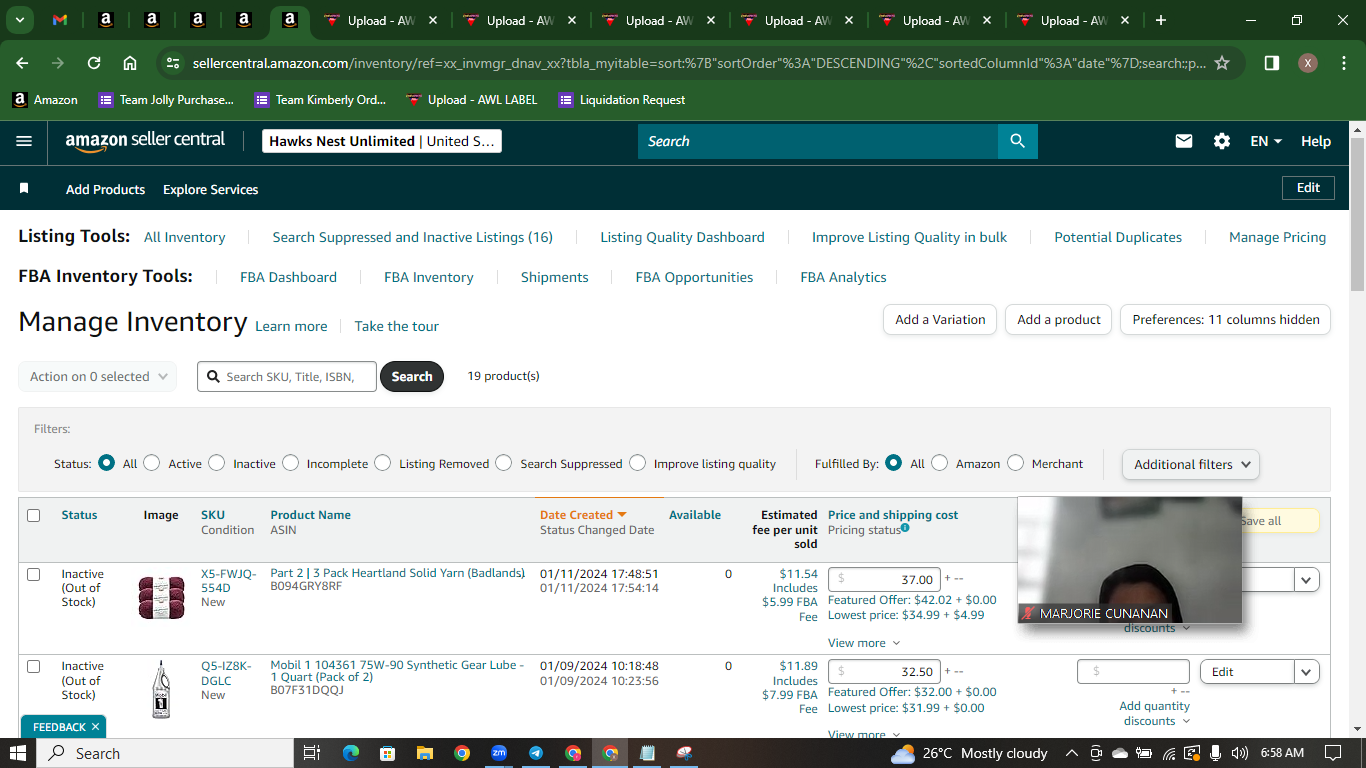
Task: Open Telegram from the taskbar
Action: point(536,753)
